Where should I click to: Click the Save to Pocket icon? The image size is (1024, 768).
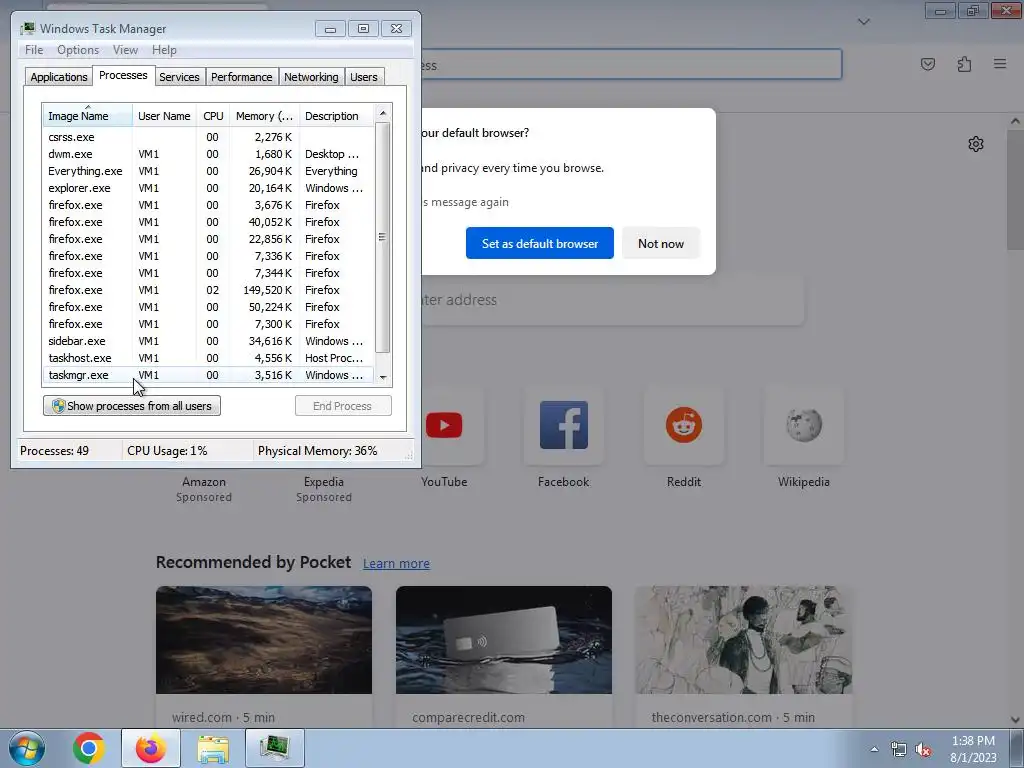(928, 64)
